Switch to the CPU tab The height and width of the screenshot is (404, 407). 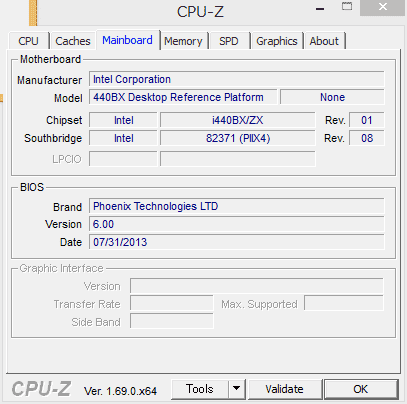pos(29,41)
